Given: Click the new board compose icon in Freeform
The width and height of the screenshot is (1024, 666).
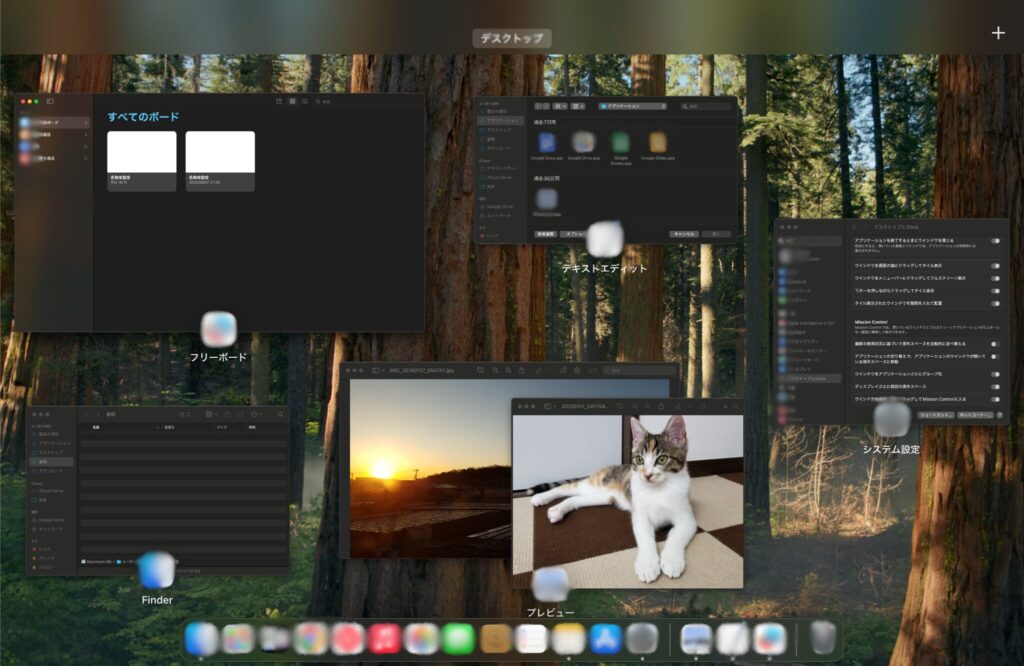Looking at the screenshot, I should (x=280, y=101).
